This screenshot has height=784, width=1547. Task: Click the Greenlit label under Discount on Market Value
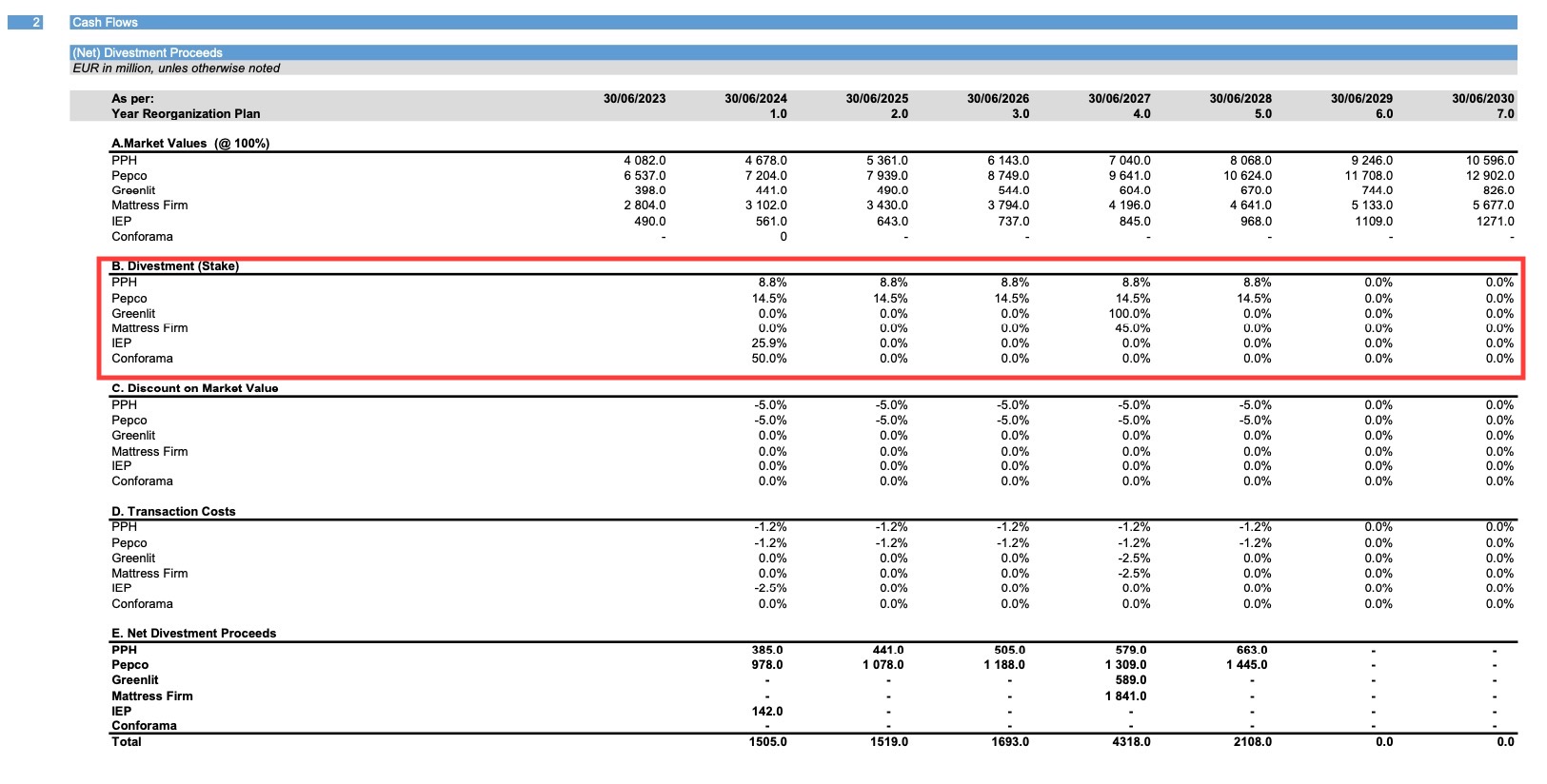pyautogui.click(x=133, y=436)
